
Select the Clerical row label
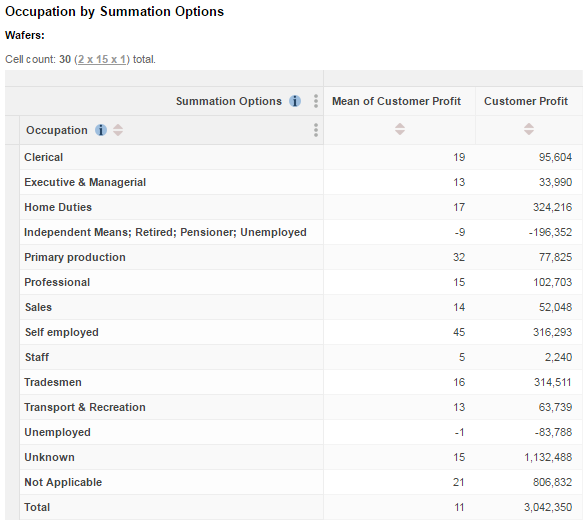tap(43, 157)
